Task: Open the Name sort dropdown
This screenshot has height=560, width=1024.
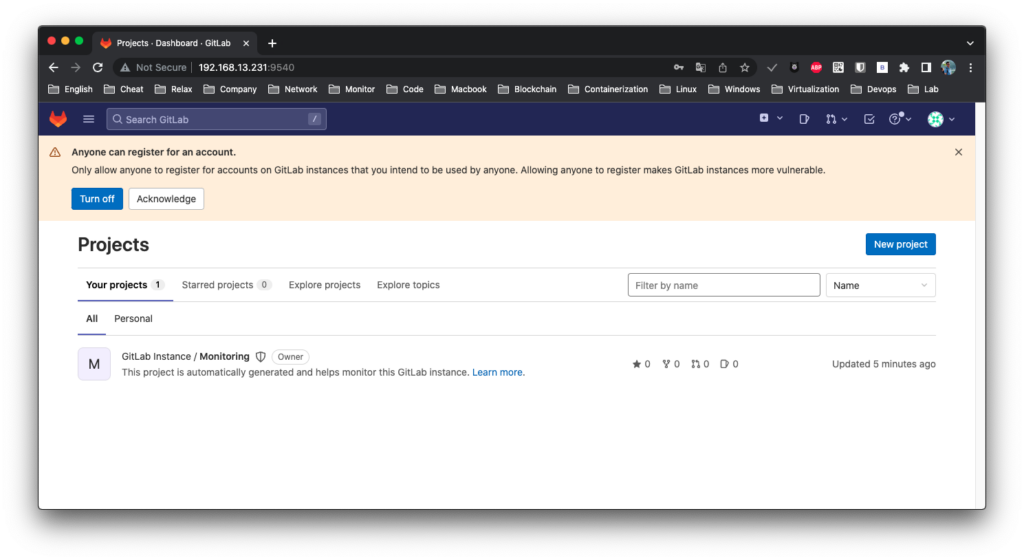Action: tap(880, 285)
